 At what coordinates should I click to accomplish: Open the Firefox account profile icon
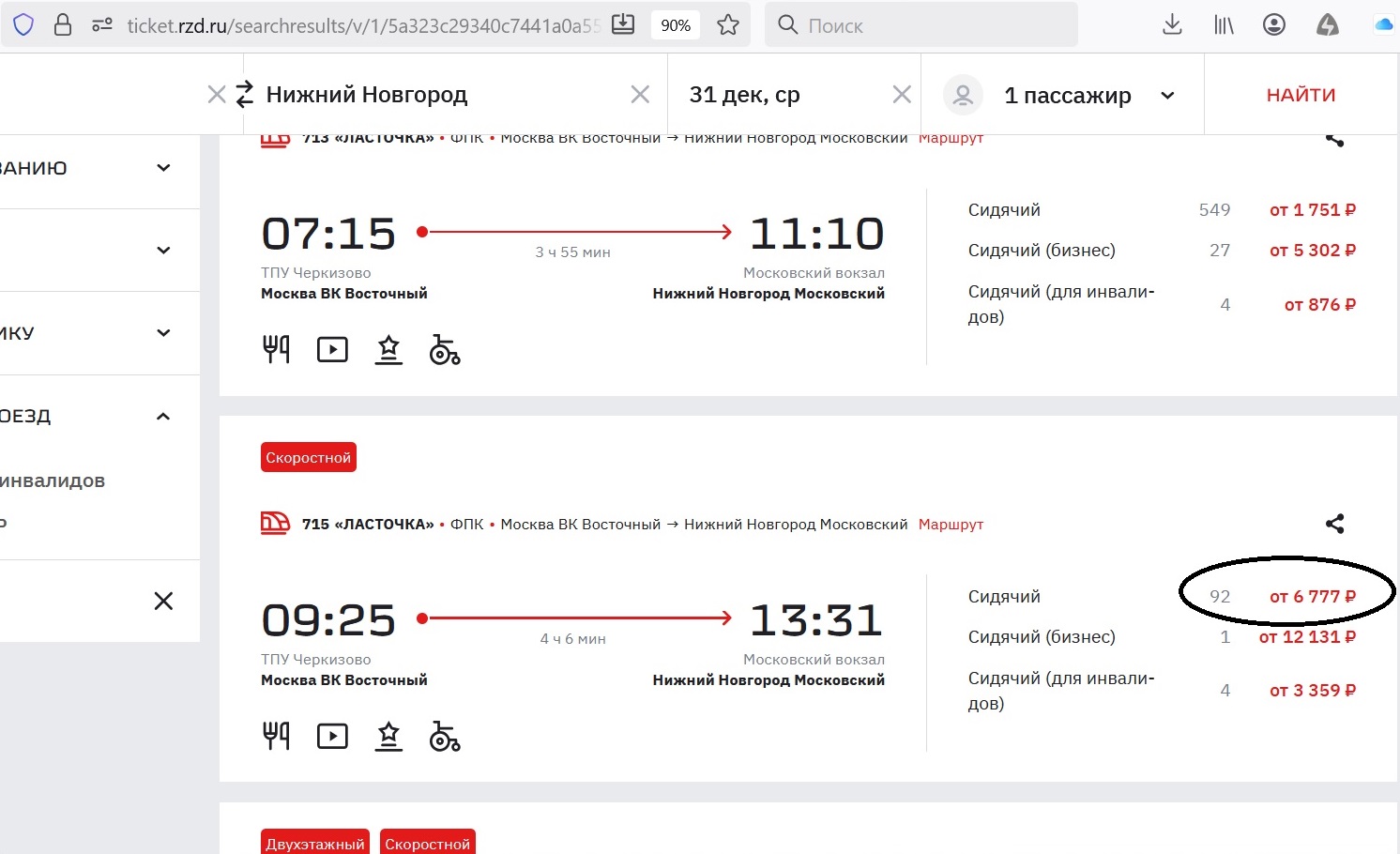1273,25
